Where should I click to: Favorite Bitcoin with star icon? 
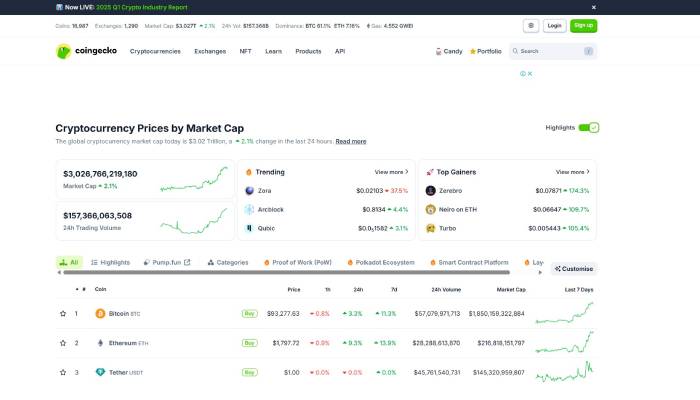point(63,314)
